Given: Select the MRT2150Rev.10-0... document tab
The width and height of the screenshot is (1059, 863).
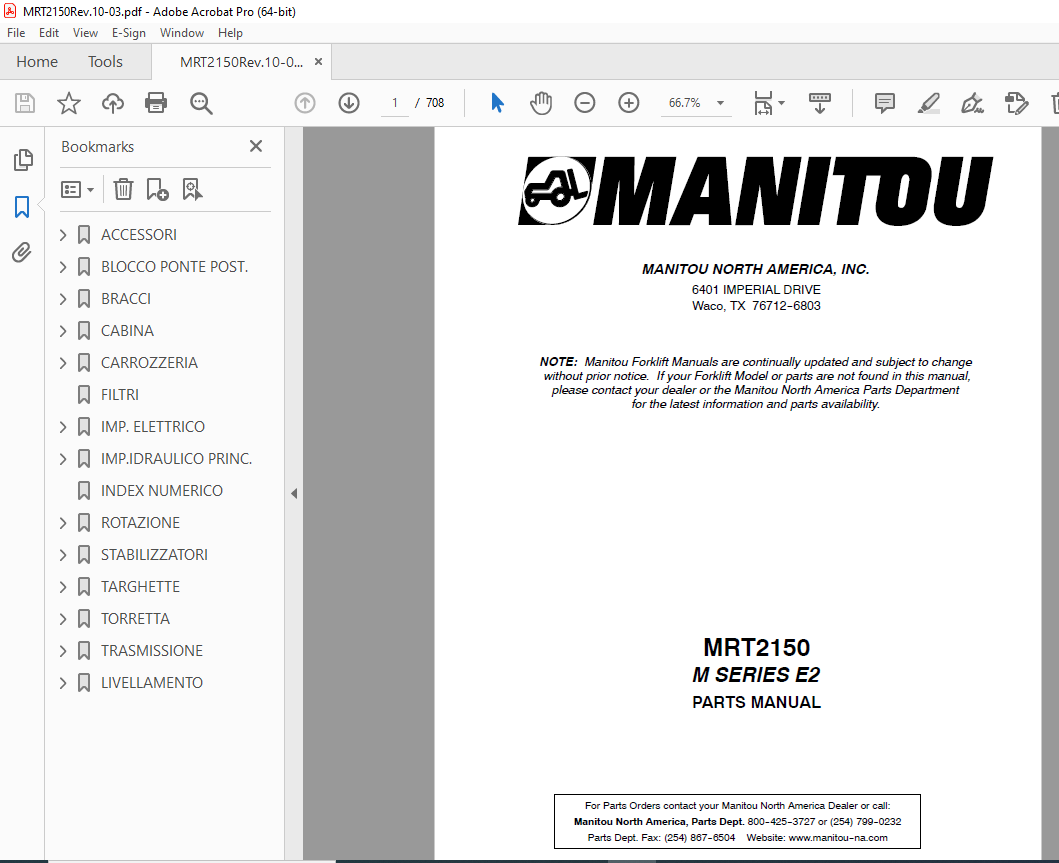Looking at the screenshot, I should [241, 62].
